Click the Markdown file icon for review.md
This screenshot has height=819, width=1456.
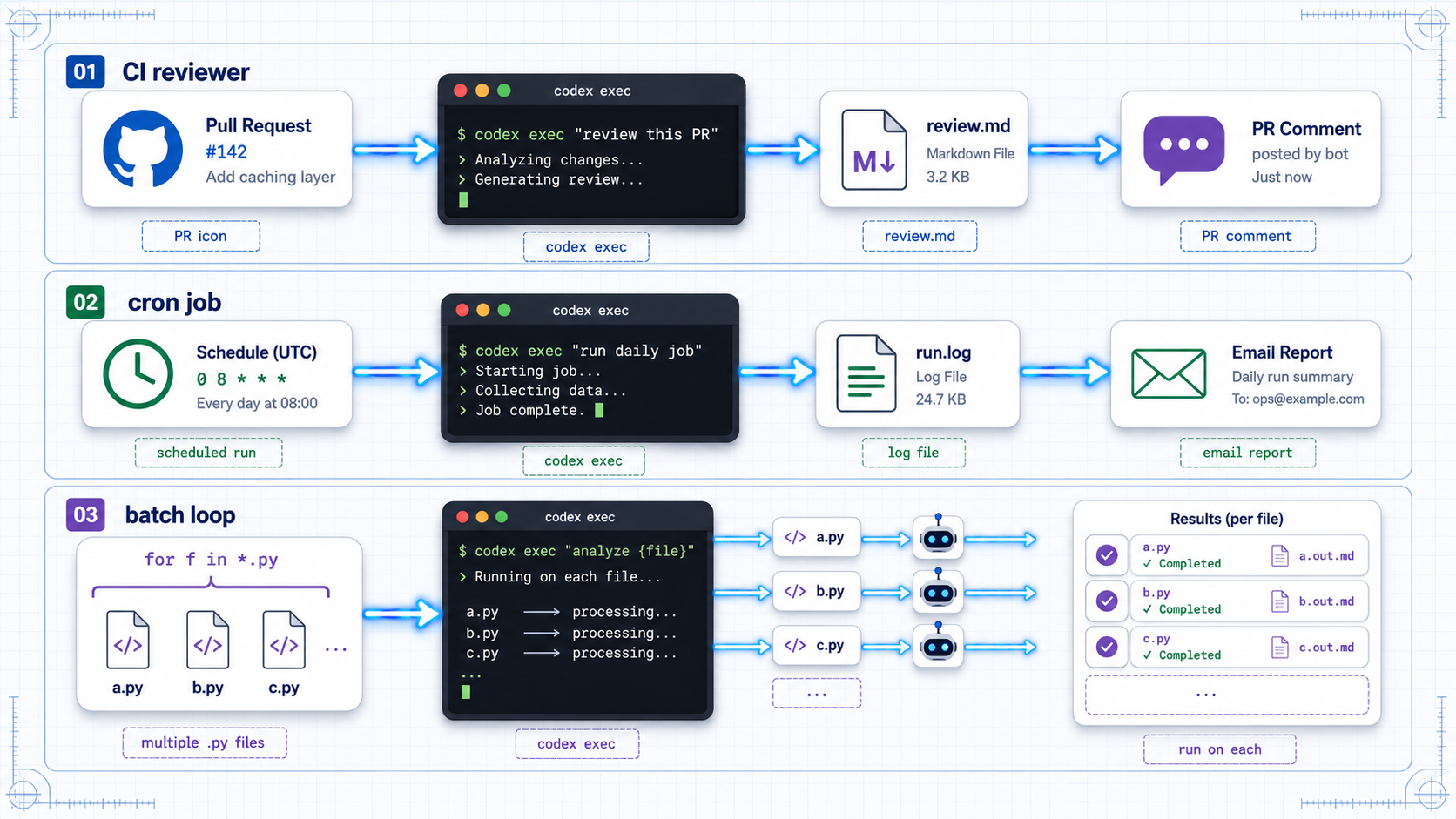point(873,150)
